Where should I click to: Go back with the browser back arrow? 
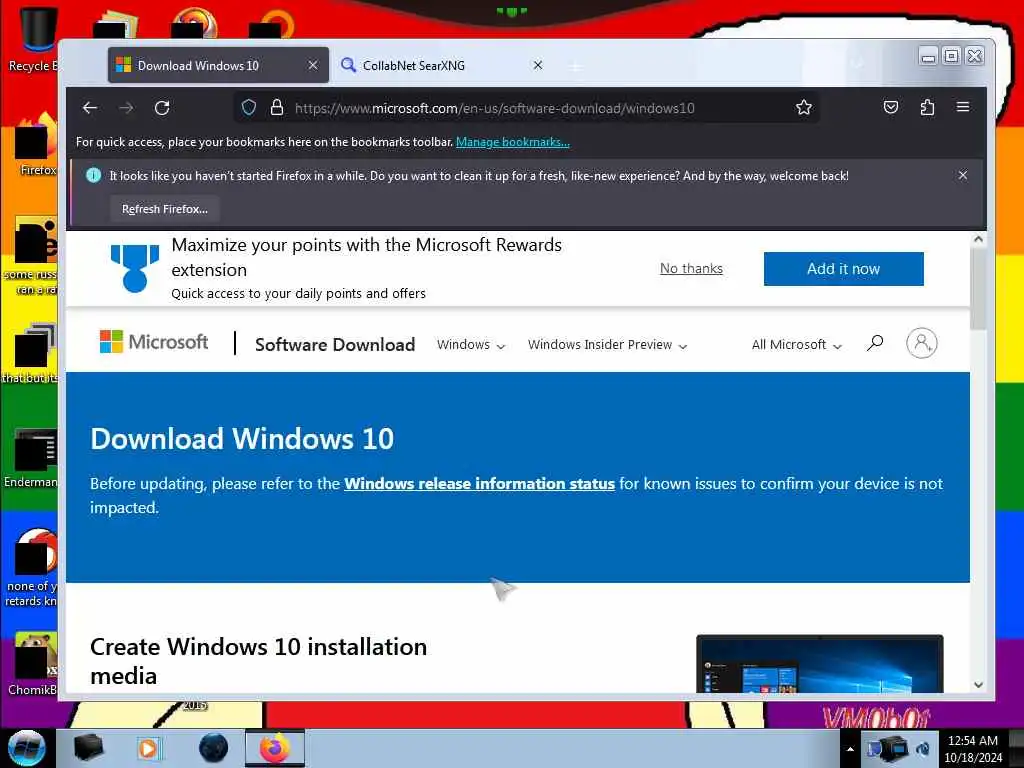pos(90,108)
